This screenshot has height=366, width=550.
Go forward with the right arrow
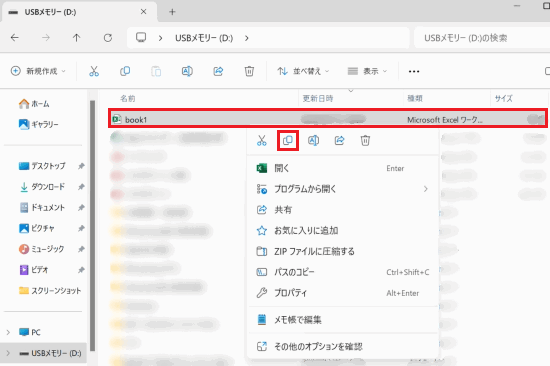pos(46,38)
